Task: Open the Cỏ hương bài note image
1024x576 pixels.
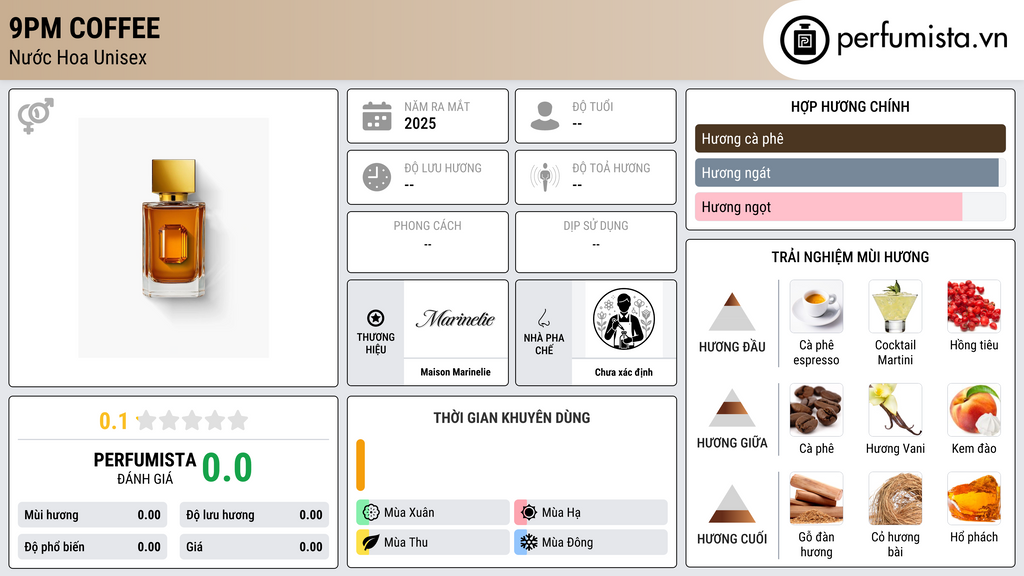Action: point(895,498)
